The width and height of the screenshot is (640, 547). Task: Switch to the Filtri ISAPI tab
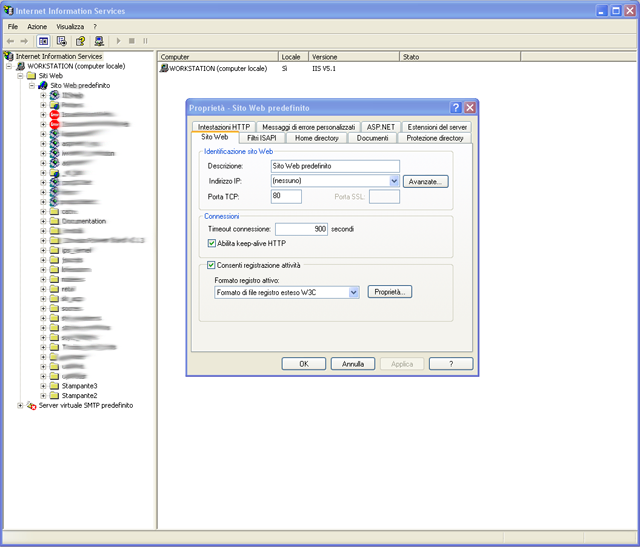262,138
